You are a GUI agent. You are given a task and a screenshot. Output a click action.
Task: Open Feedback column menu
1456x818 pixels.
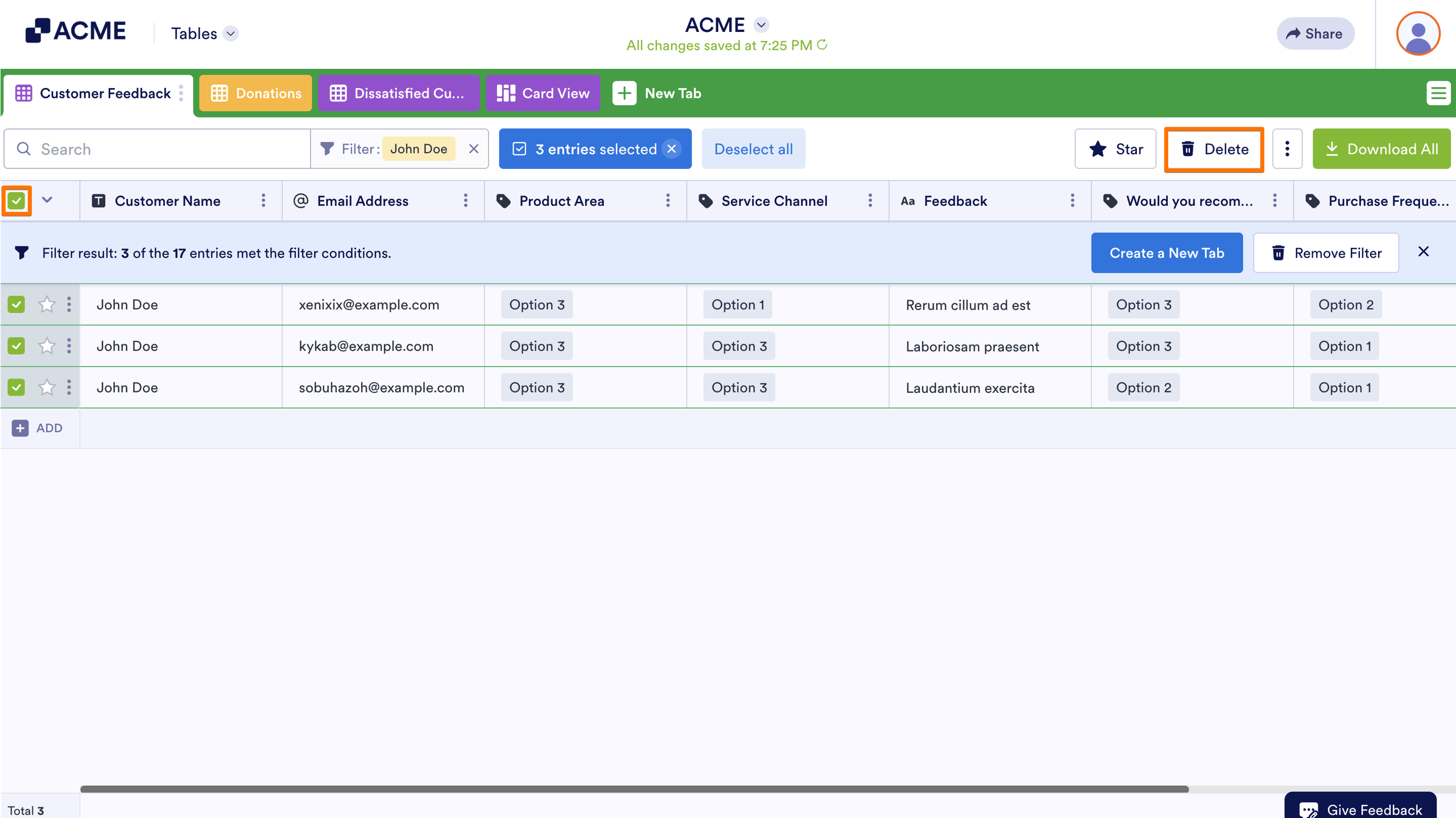pyautogui.click(x=1073, y=201)
